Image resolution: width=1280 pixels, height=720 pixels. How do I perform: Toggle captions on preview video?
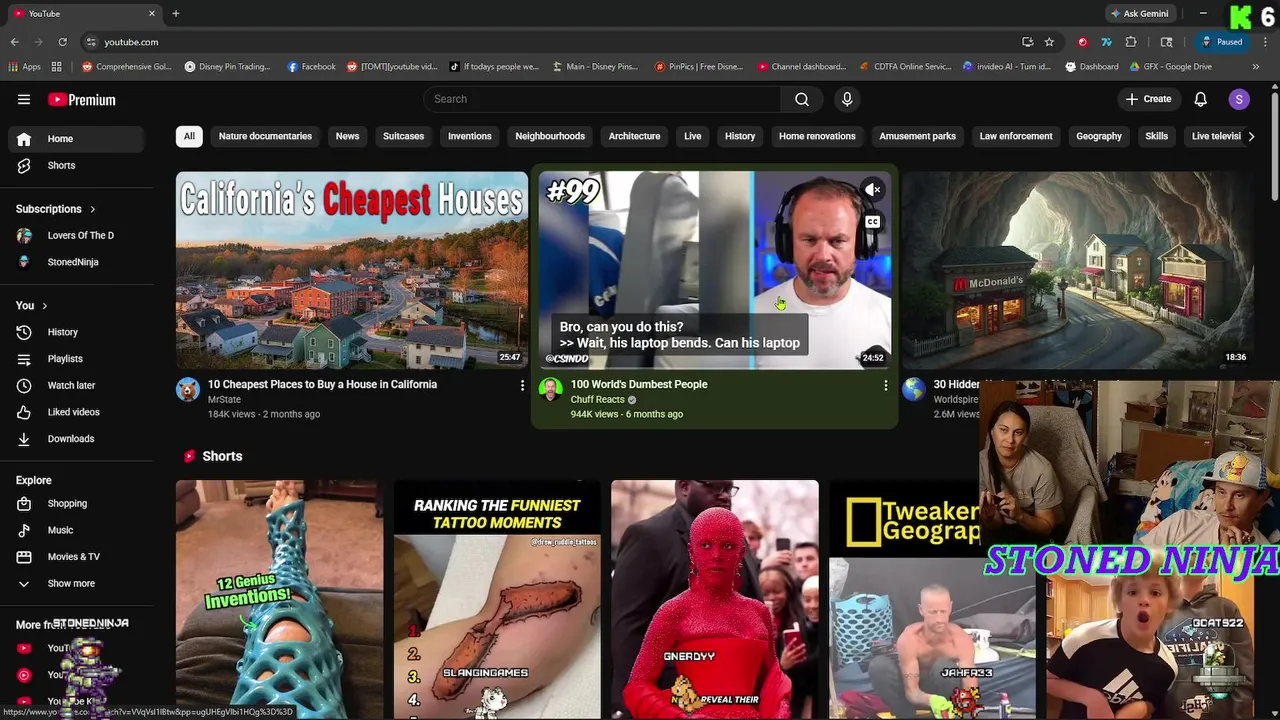[x=873, y=222]
